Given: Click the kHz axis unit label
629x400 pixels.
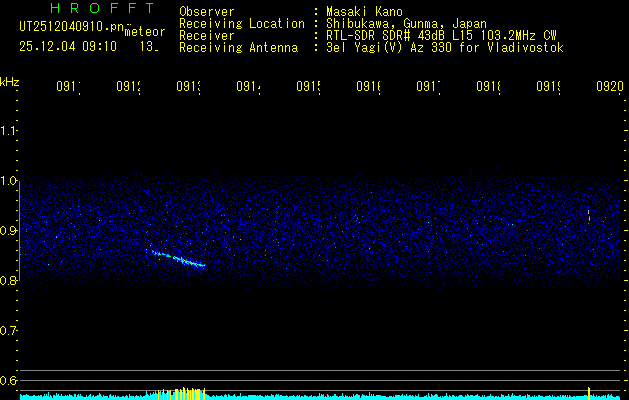Looking at the screenshot, I should 10,82.
